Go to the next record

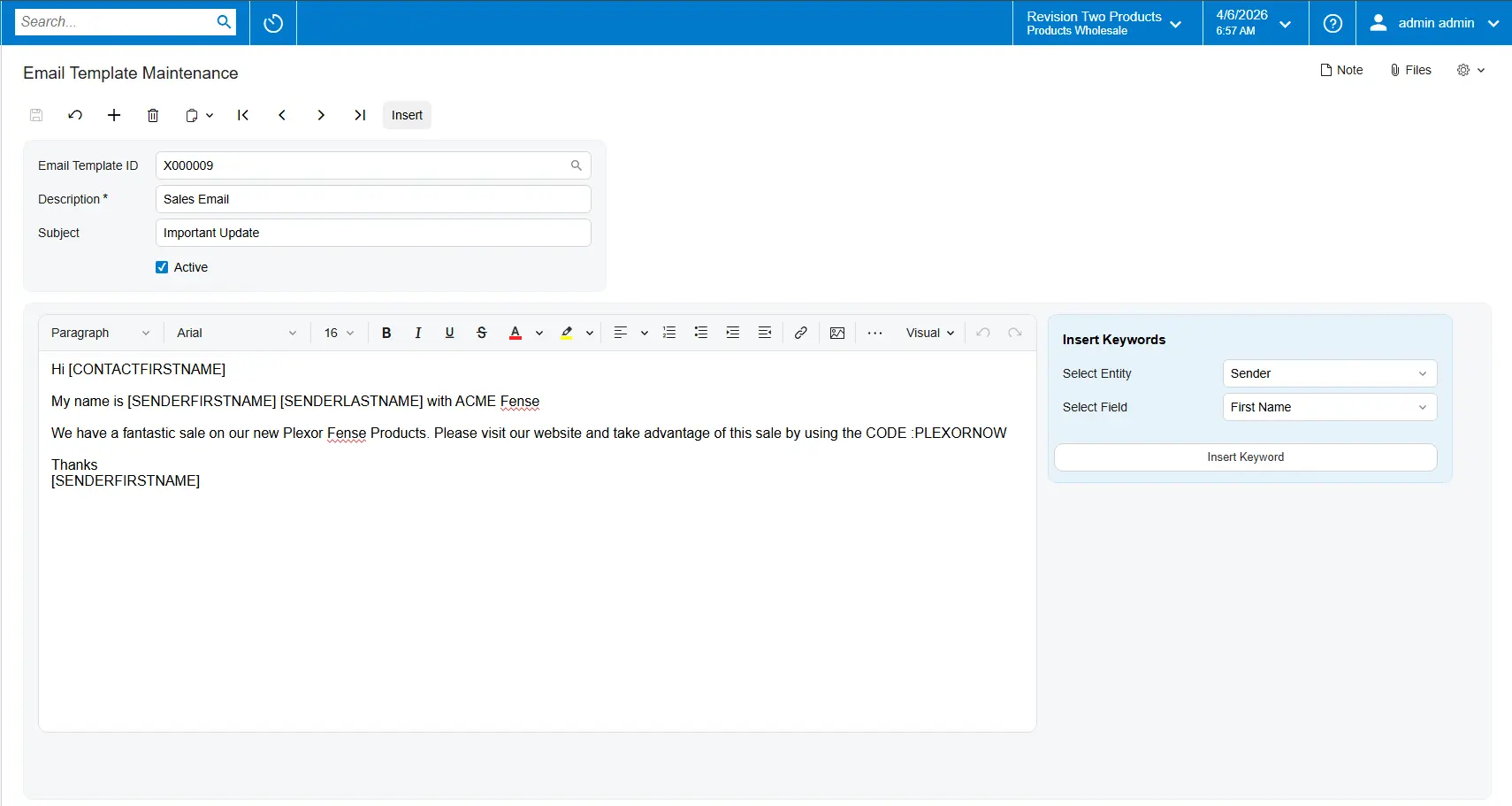pyautogui.click(x=321, y=115)
